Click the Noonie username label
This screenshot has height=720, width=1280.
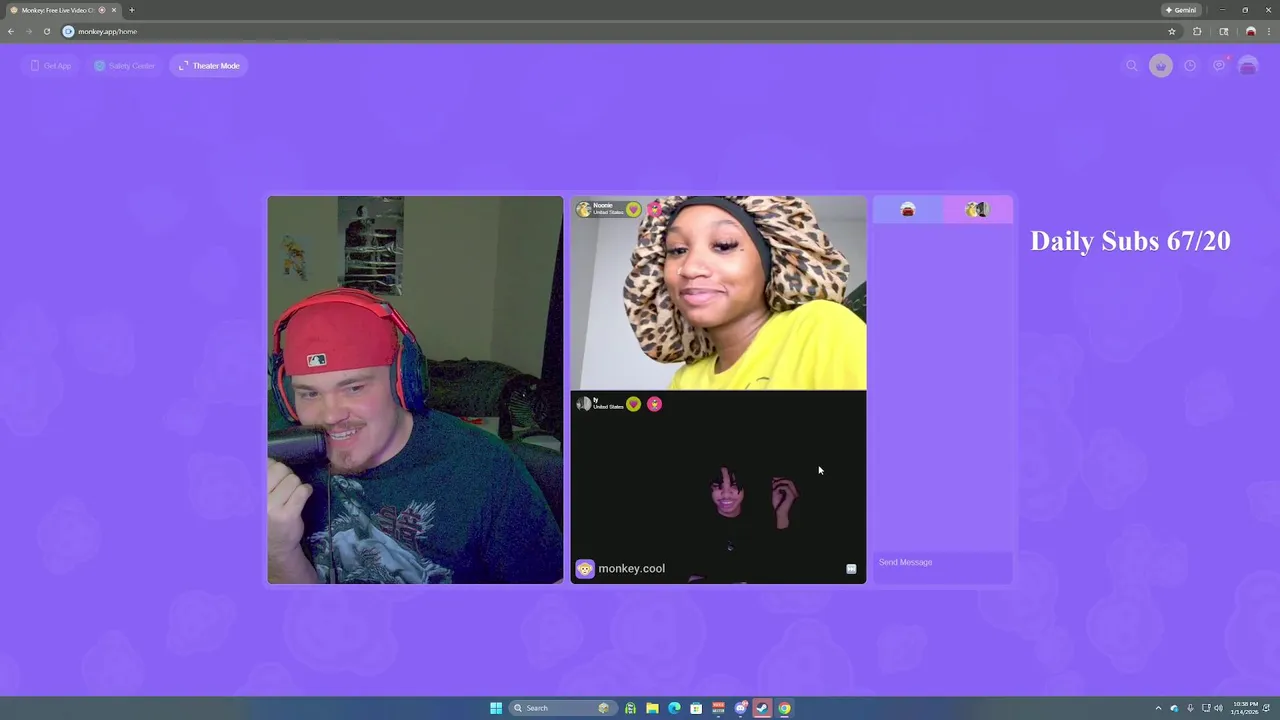click(603, 206)
